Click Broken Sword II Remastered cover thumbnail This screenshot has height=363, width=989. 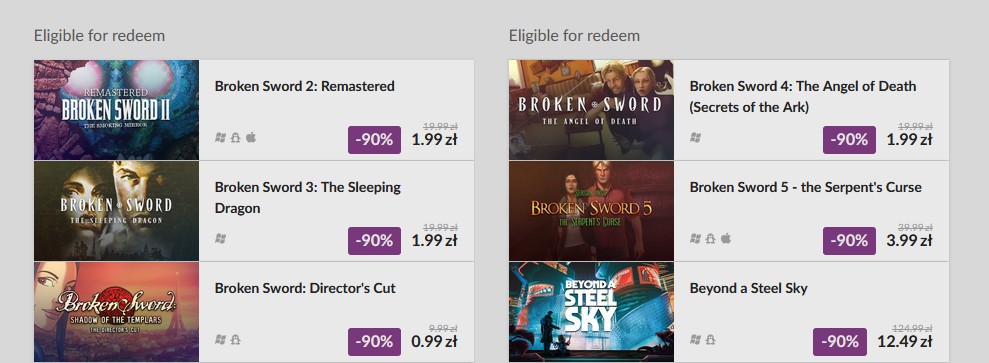(116, 110)
